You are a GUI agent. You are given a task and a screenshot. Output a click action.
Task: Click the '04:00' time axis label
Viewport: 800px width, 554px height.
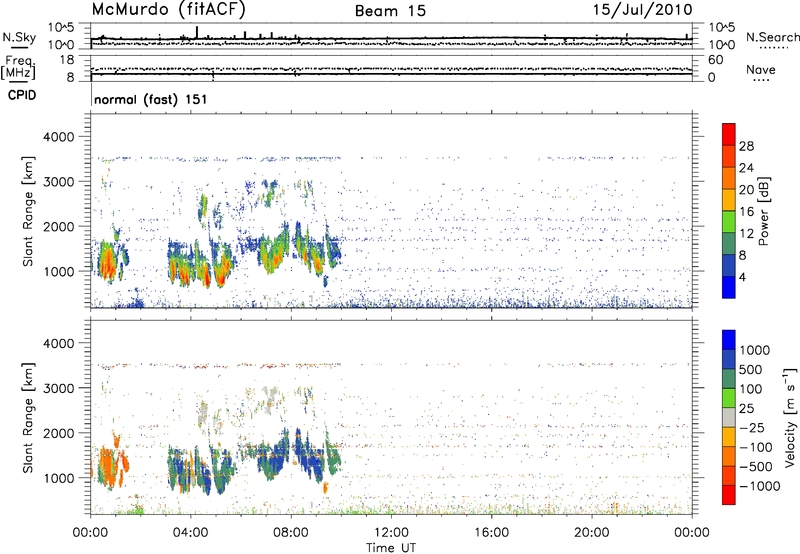coord(191,533)
